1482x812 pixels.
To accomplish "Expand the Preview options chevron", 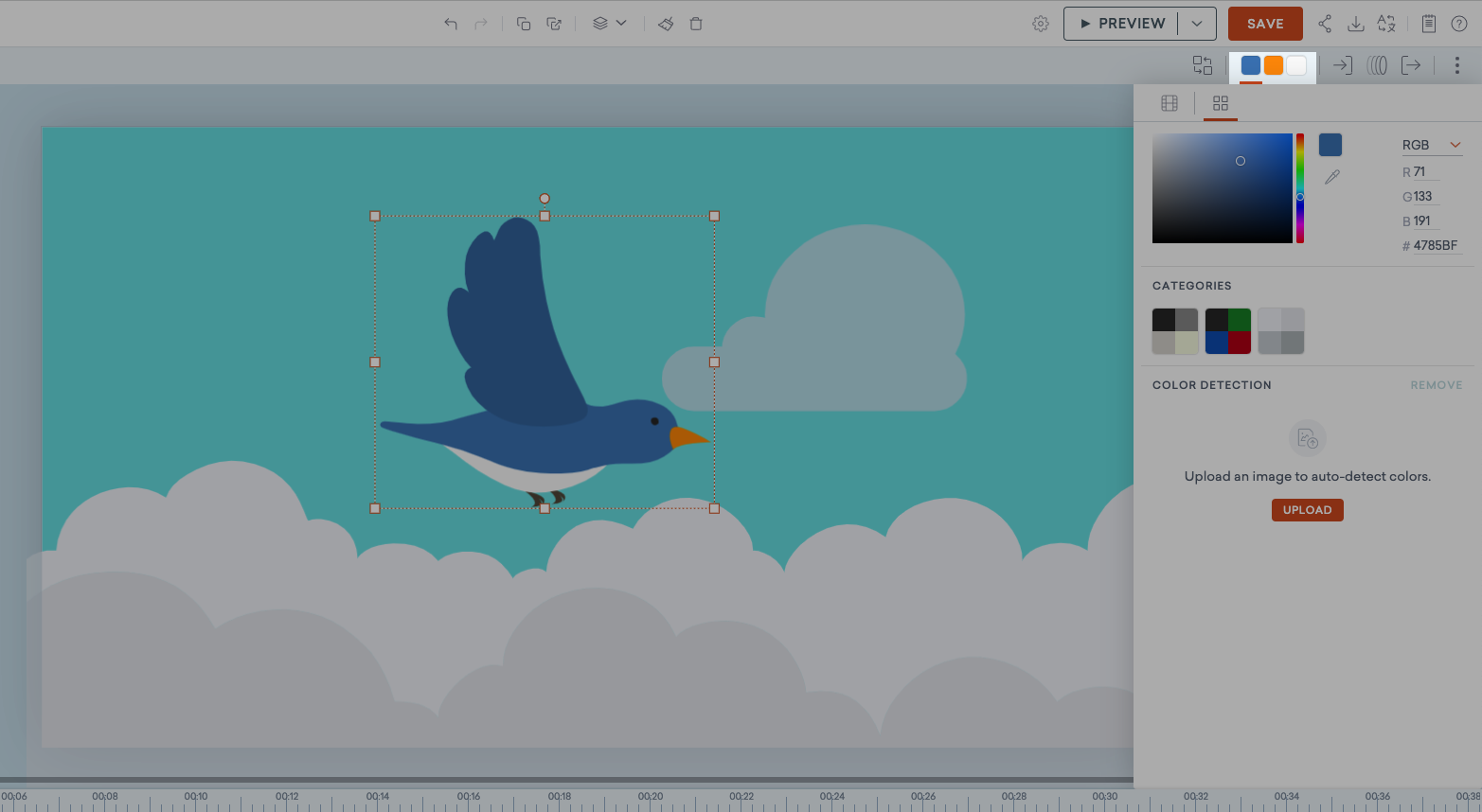I will click(1196, 23).
